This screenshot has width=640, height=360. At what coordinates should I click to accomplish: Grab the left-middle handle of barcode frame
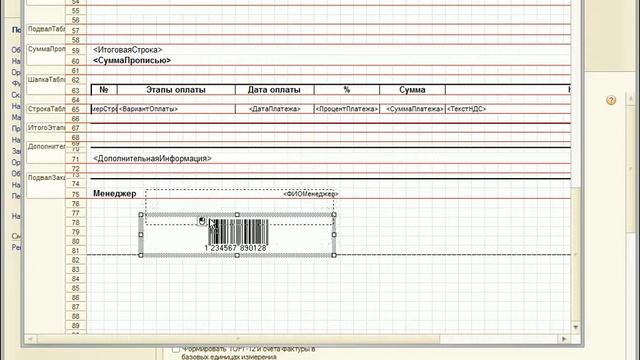click(x=141, y=235)
